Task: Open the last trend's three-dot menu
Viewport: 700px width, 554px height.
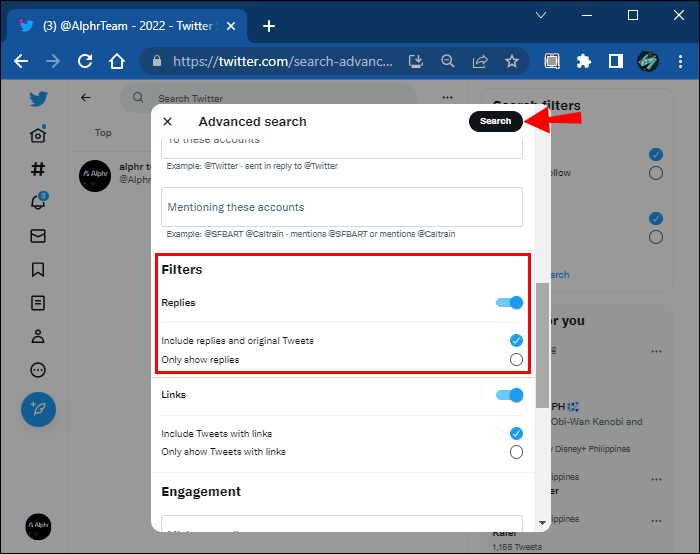Action: point(656,521)
